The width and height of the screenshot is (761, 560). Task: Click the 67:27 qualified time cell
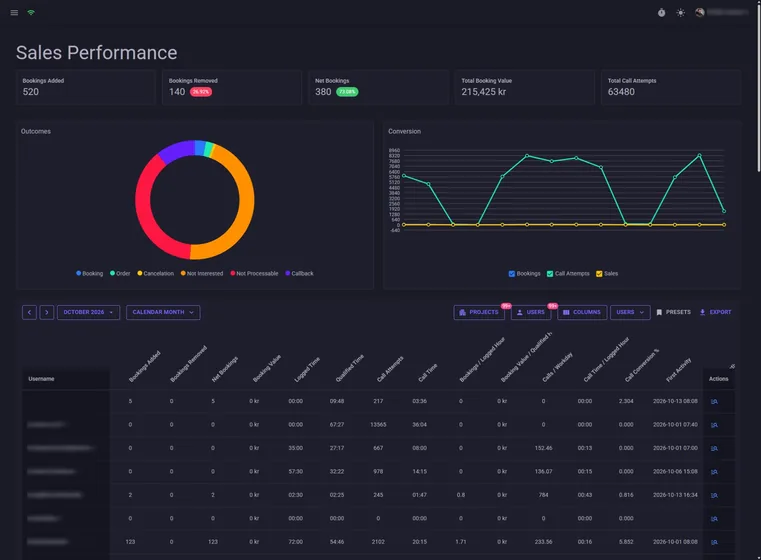pos(337,425)
